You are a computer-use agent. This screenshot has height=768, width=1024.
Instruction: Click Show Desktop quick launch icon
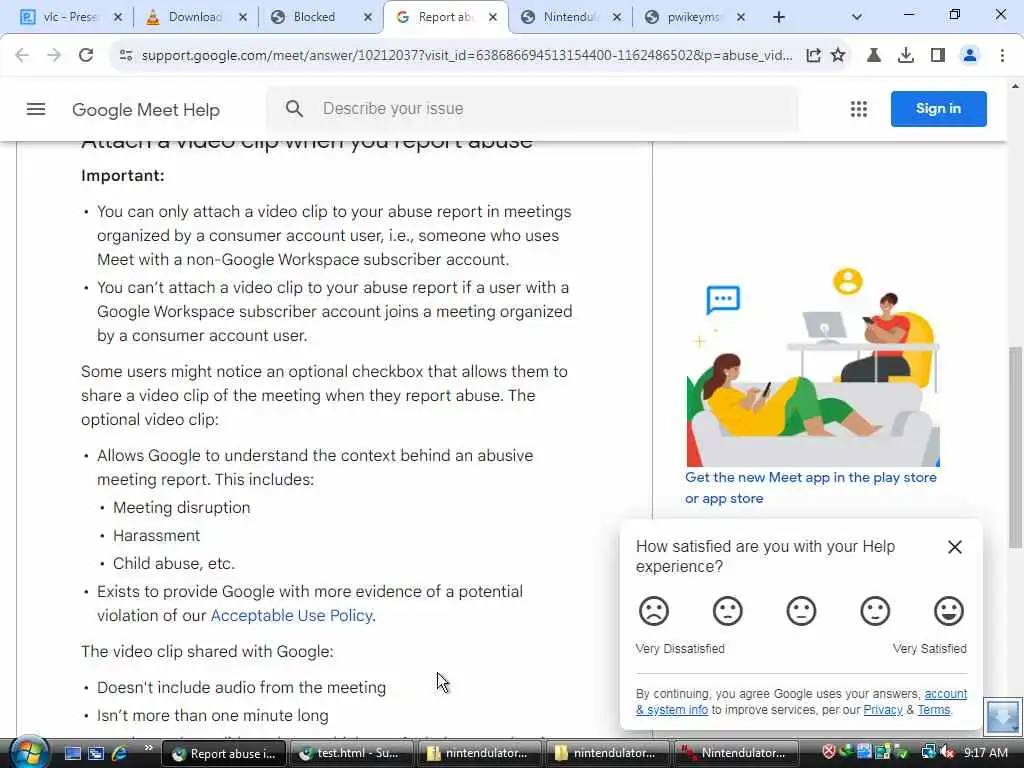pyautogui.click(x=72, y=753)
